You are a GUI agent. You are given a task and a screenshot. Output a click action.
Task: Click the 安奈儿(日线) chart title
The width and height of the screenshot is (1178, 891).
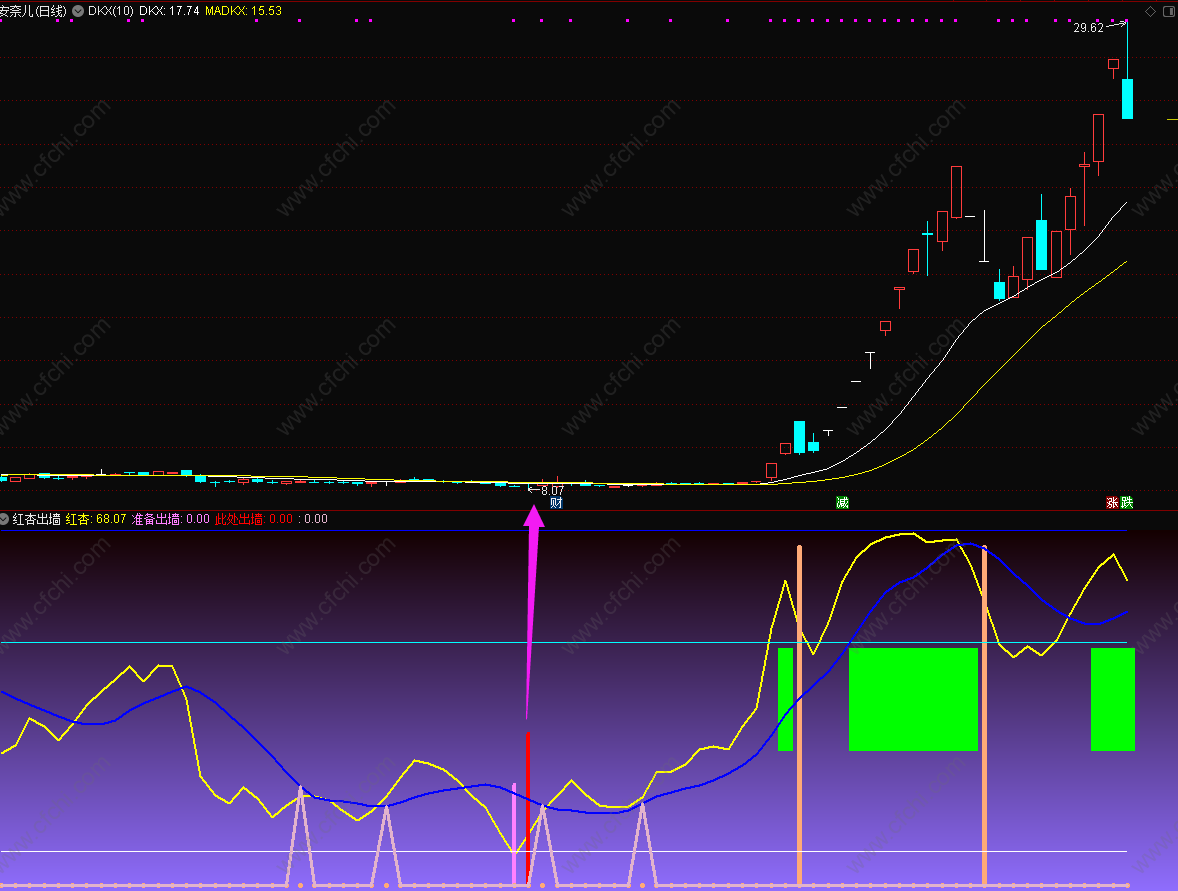(x=33, y=11)
